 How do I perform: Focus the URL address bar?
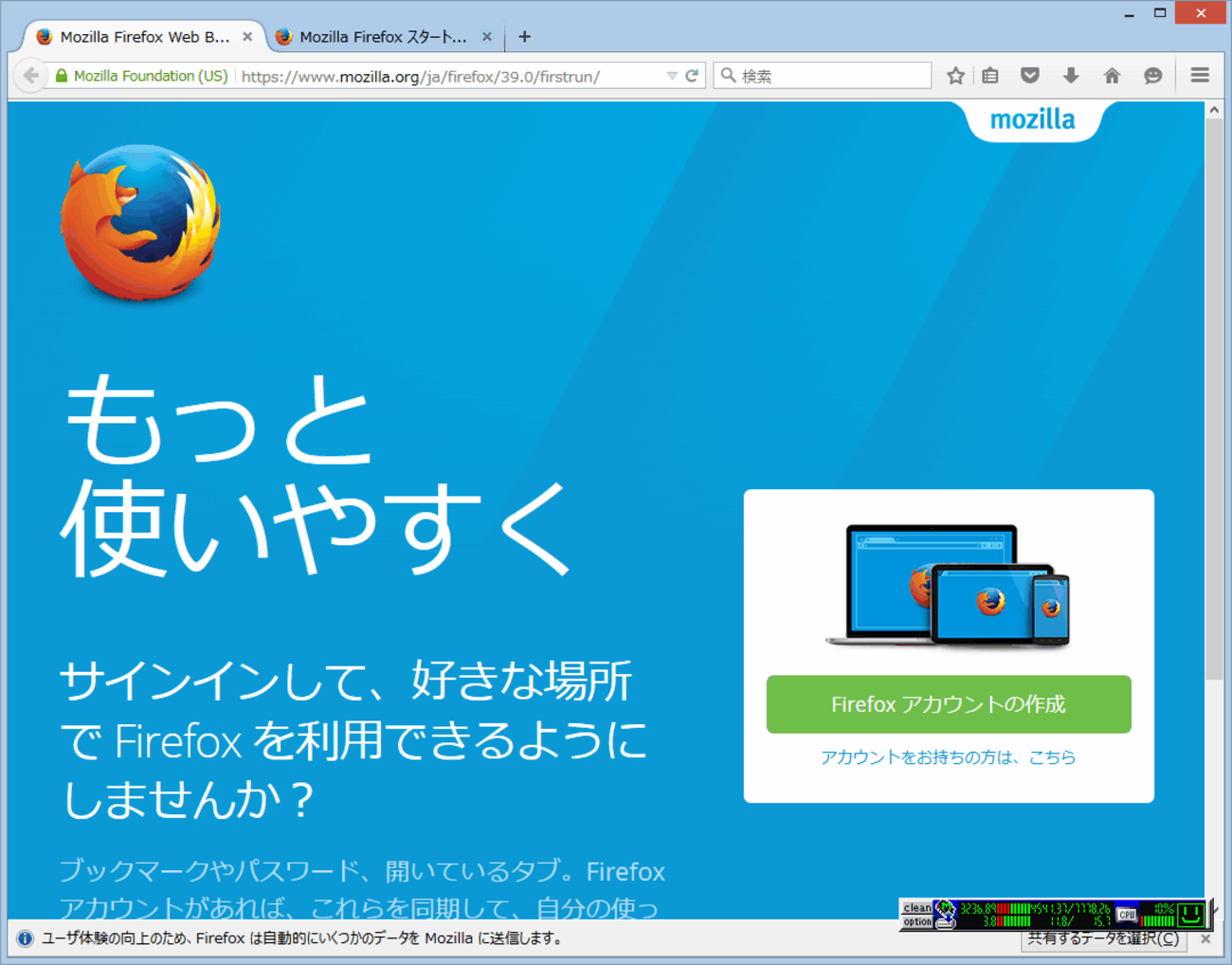click(x=450, y=76)
